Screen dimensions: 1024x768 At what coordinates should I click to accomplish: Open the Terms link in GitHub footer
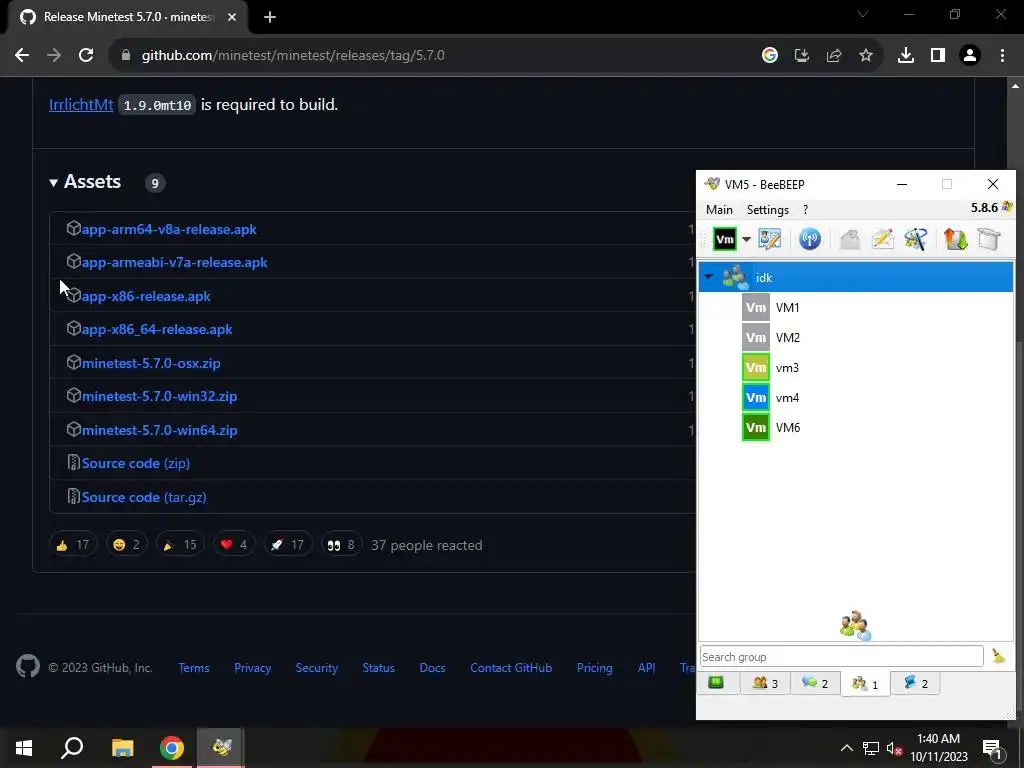tap(194, 668)
